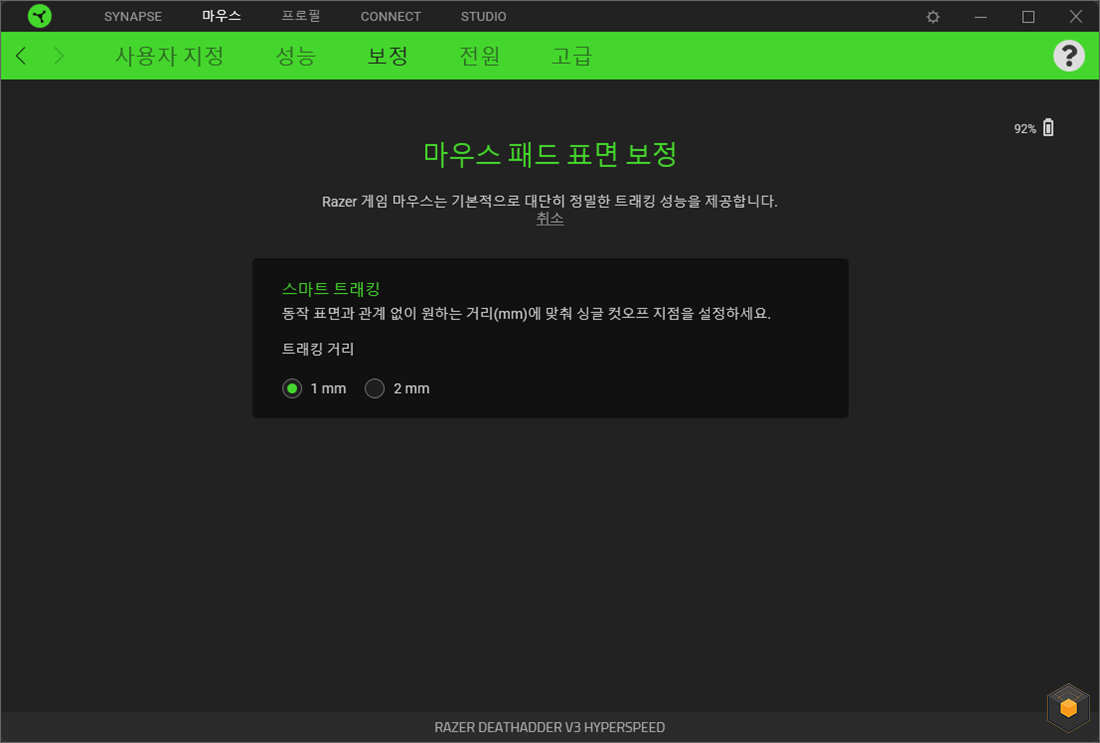The height and width of the screenshot is (743, 1100).
Task: Click the 마우스 패드 표면 보정 title
Action: (550, 154)
